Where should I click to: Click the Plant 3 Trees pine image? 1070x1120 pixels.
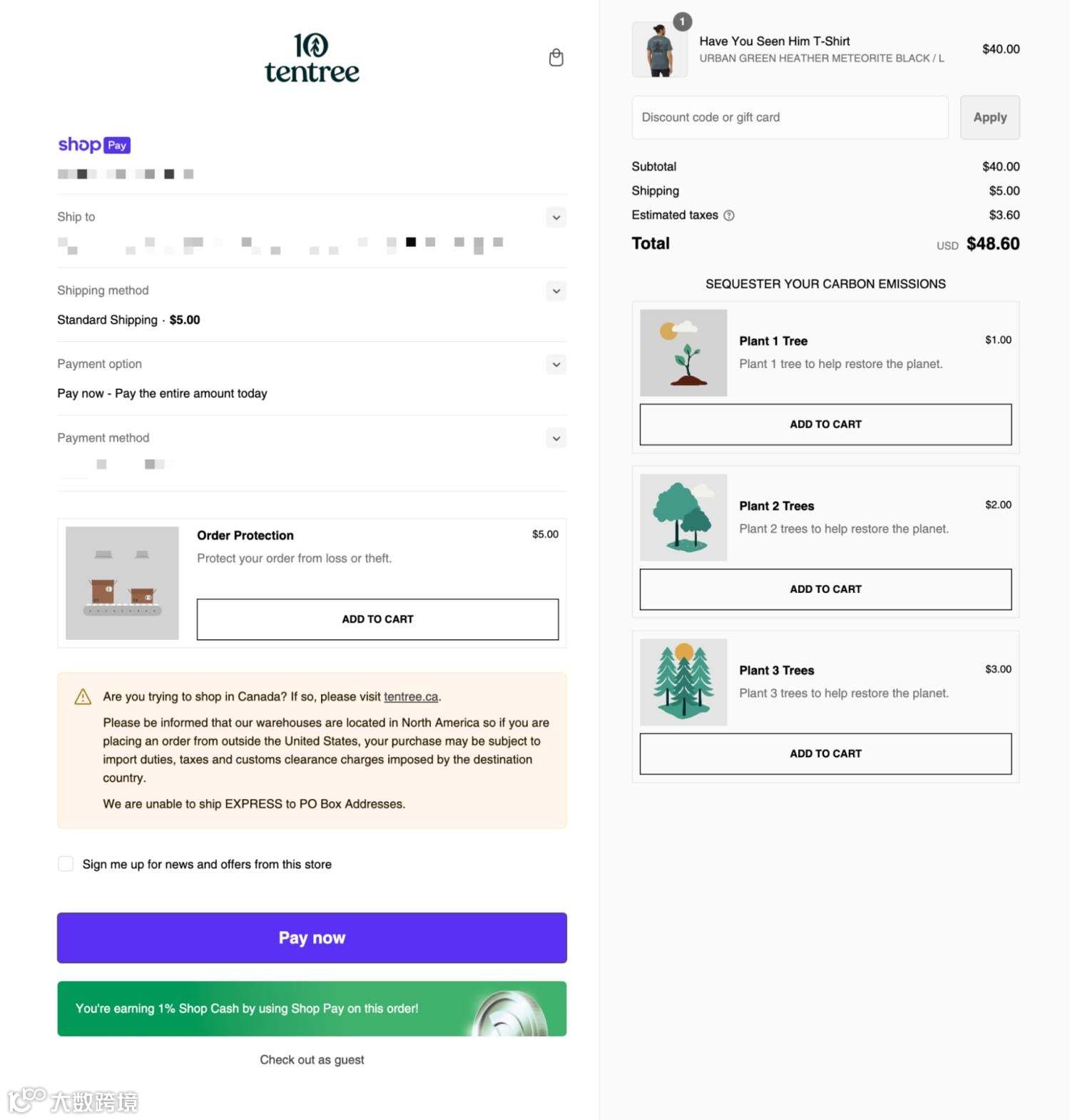coord(683,682)
